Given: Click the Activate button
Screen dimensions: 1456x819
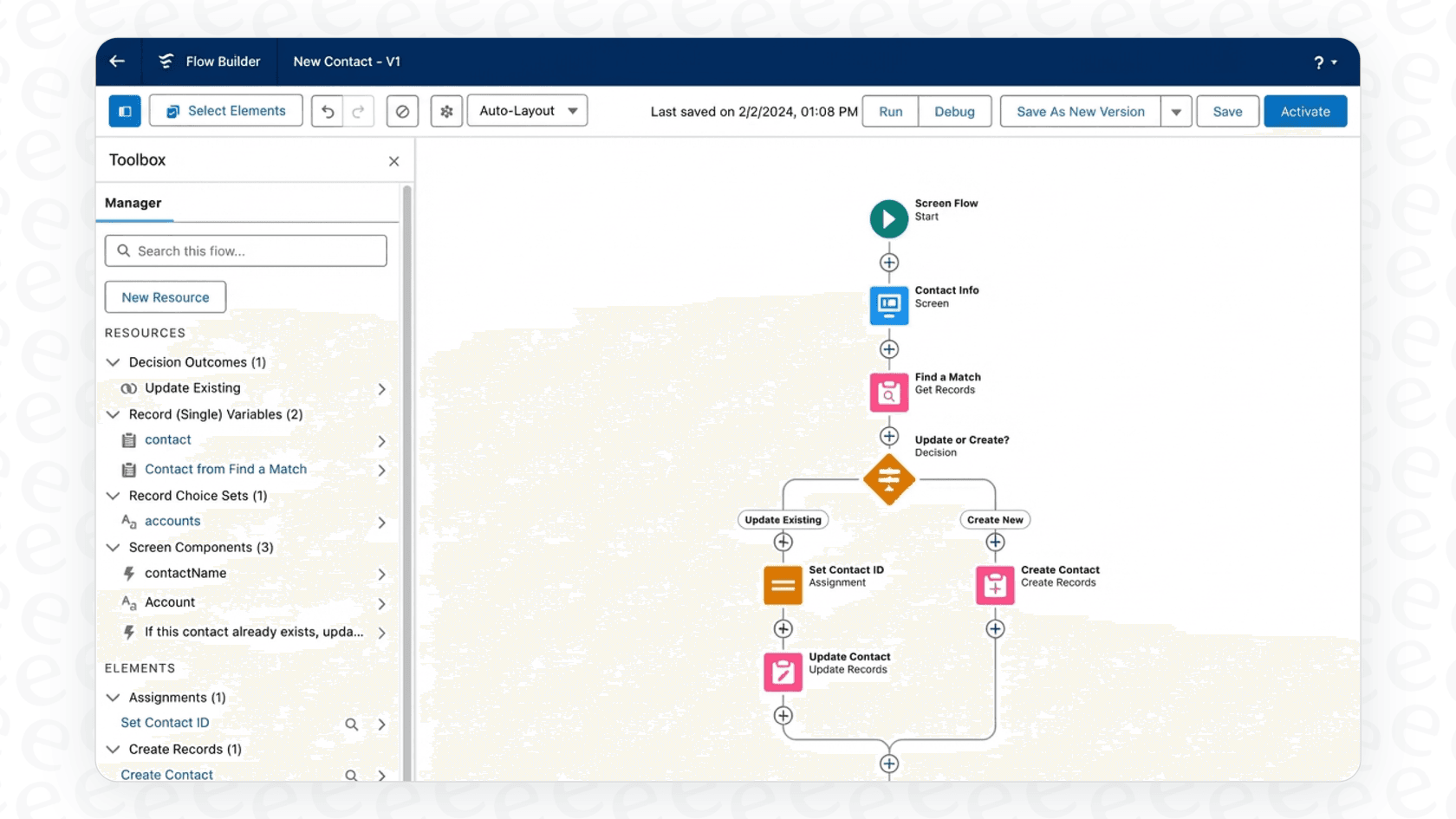Looking at the screenshot, I should pos(1305,111).
